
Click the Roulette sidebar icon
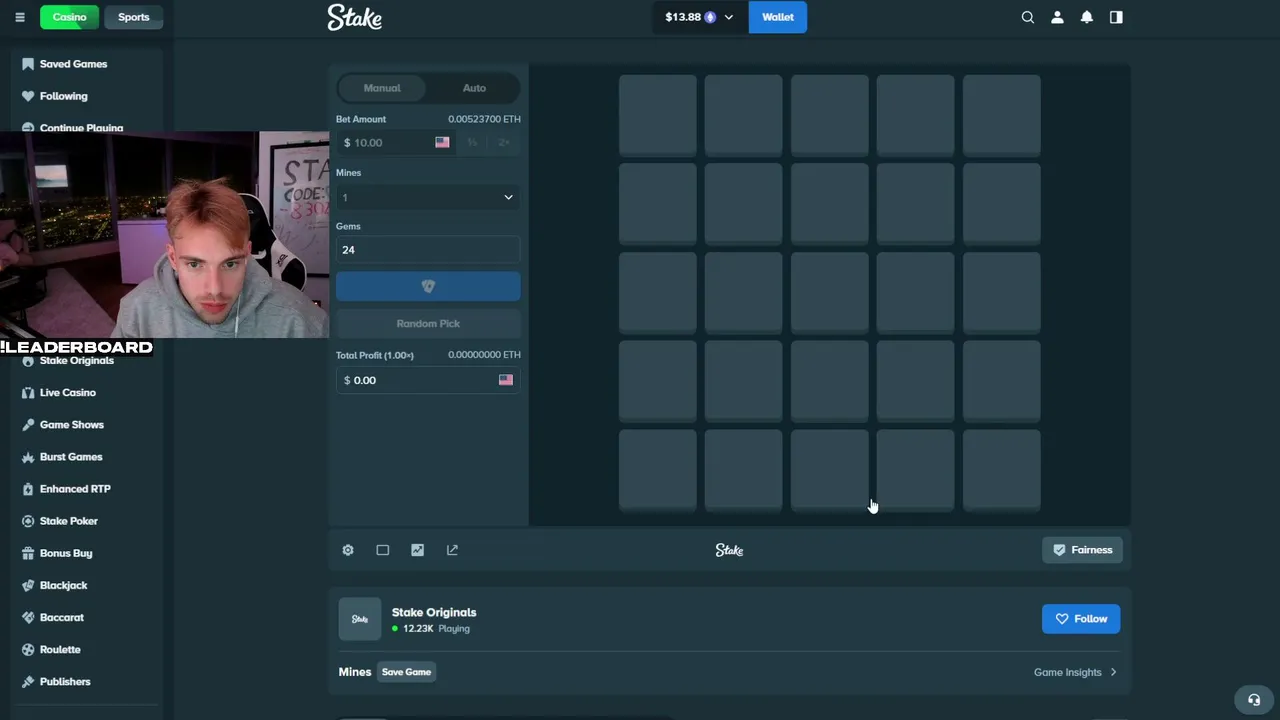pos(28,649)
